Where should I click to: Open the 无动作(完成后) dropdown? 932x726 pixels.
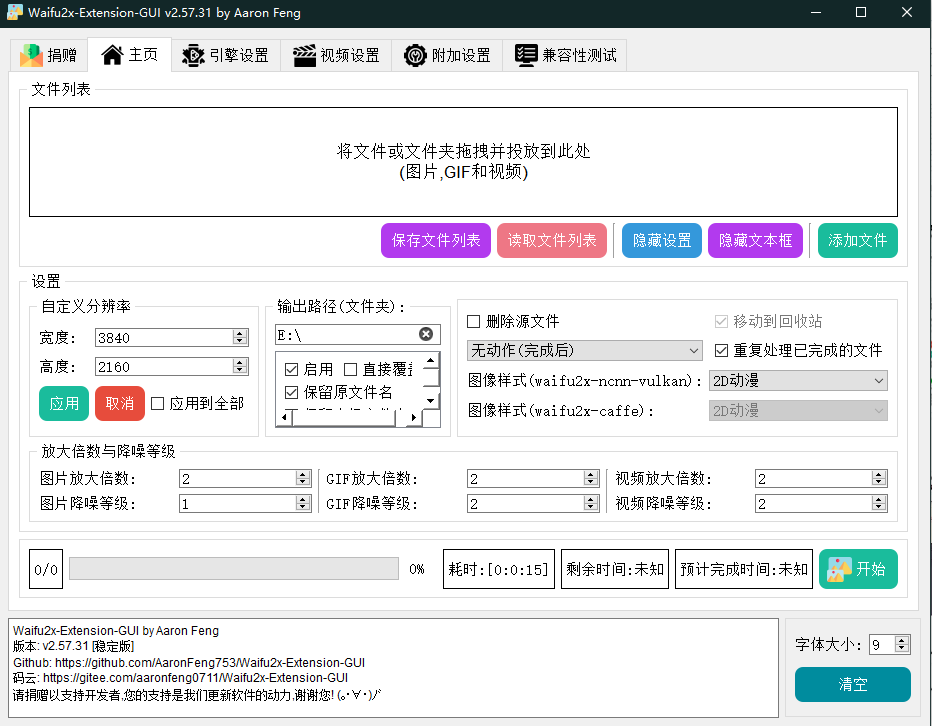coord(585,350)
